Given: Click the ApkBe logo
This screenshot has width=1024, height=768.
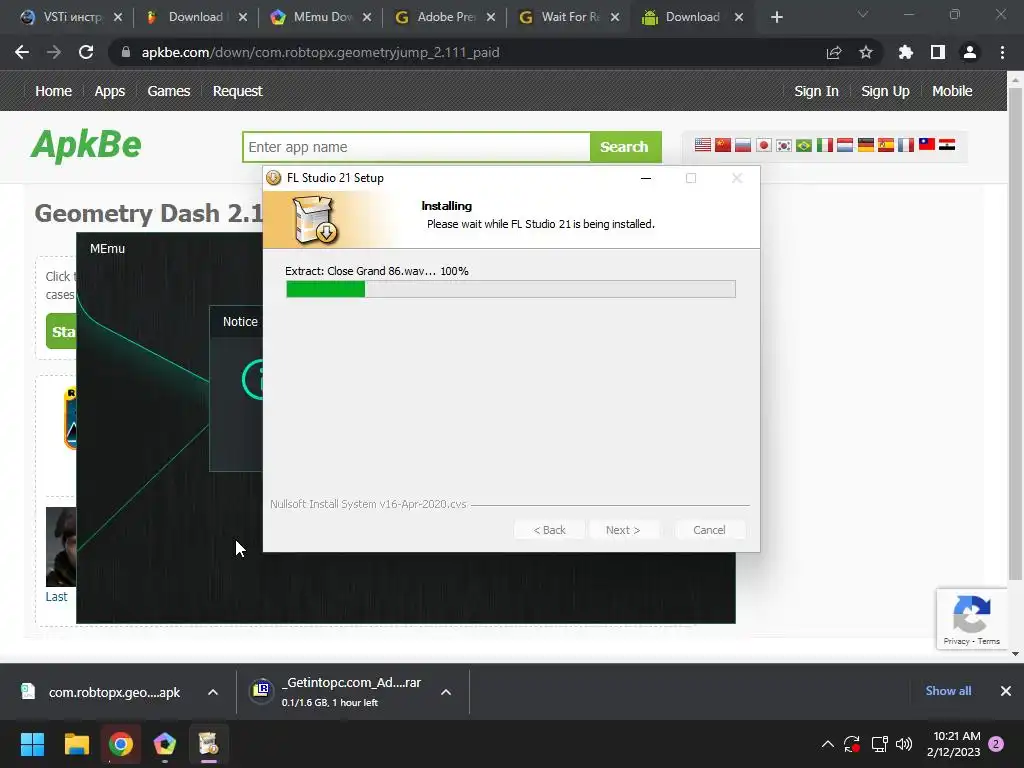Looking at the screenshot, I should [x=86, y=145].
